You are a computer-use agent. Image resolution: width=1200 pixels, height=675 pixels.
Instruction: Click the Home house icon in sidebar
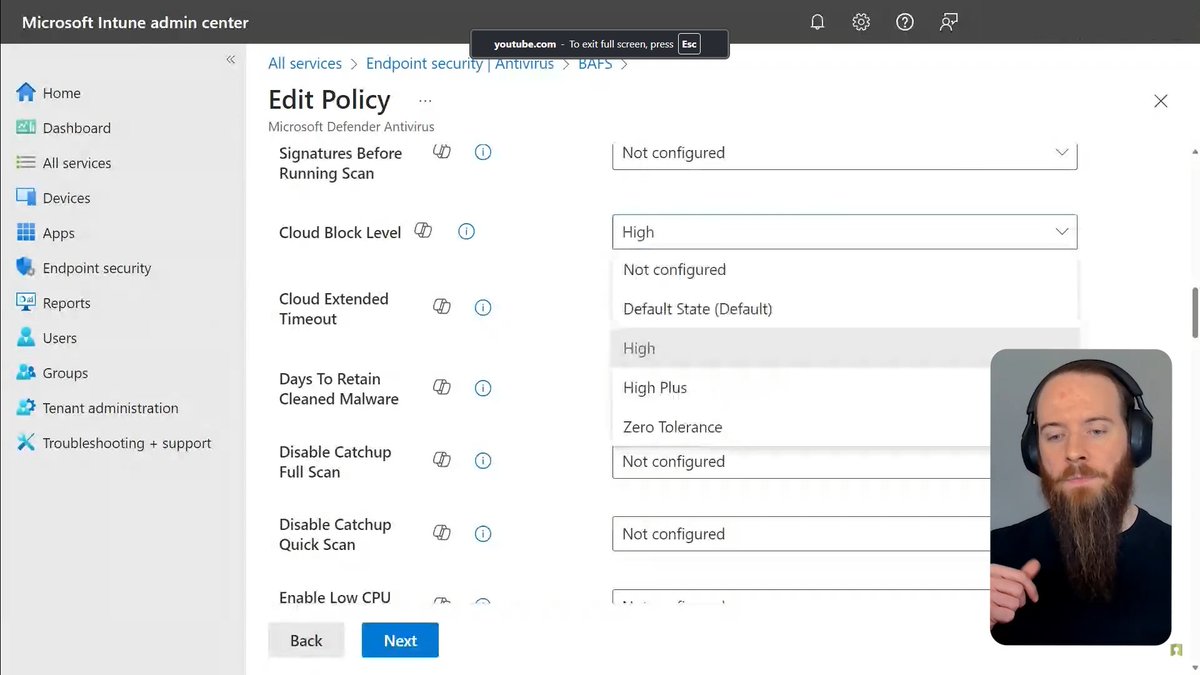pyautogui.click(x=26, y=93)
